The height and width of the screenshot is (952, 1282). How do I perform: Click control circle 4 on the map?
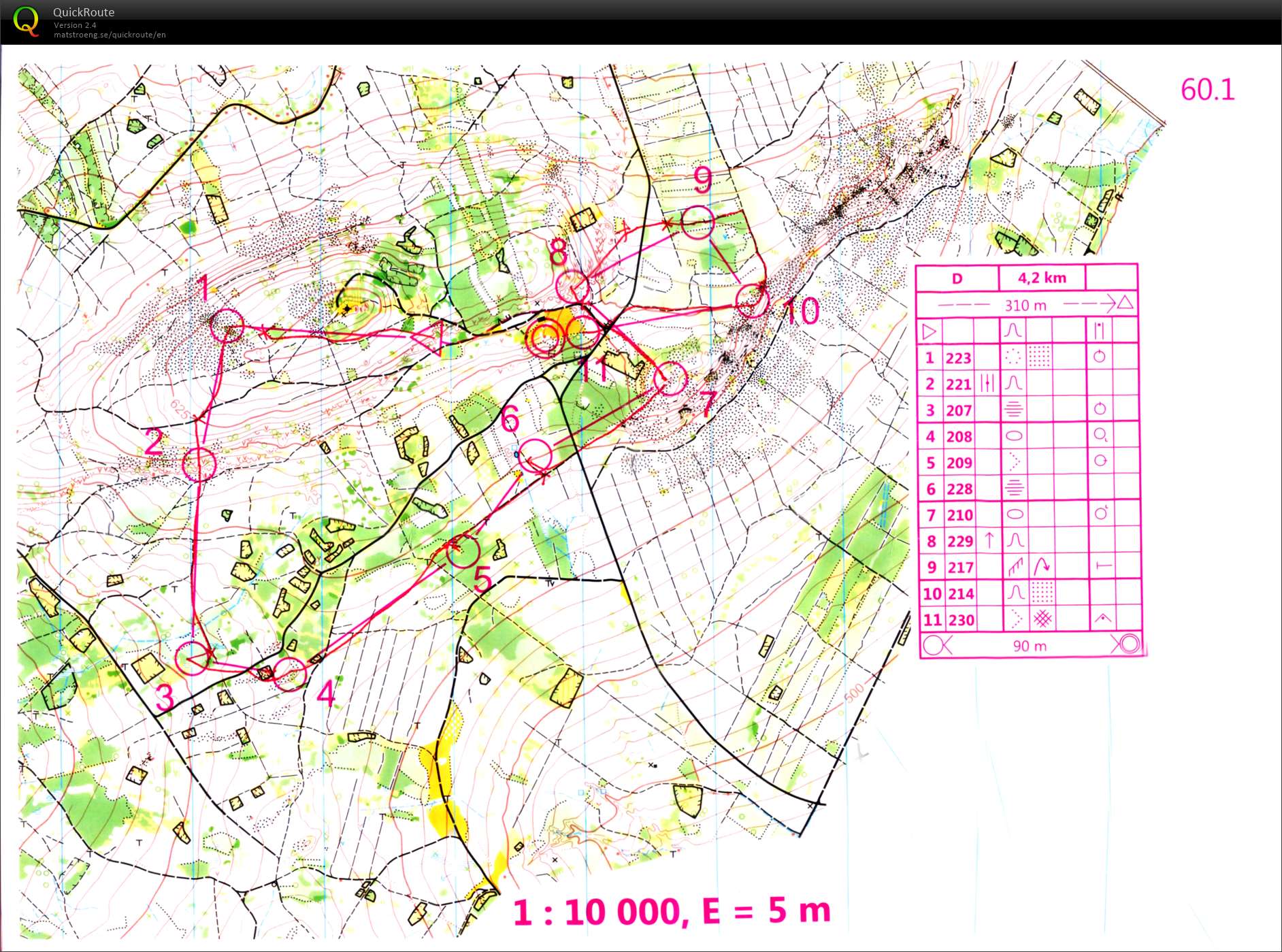(x=290, y=674)
